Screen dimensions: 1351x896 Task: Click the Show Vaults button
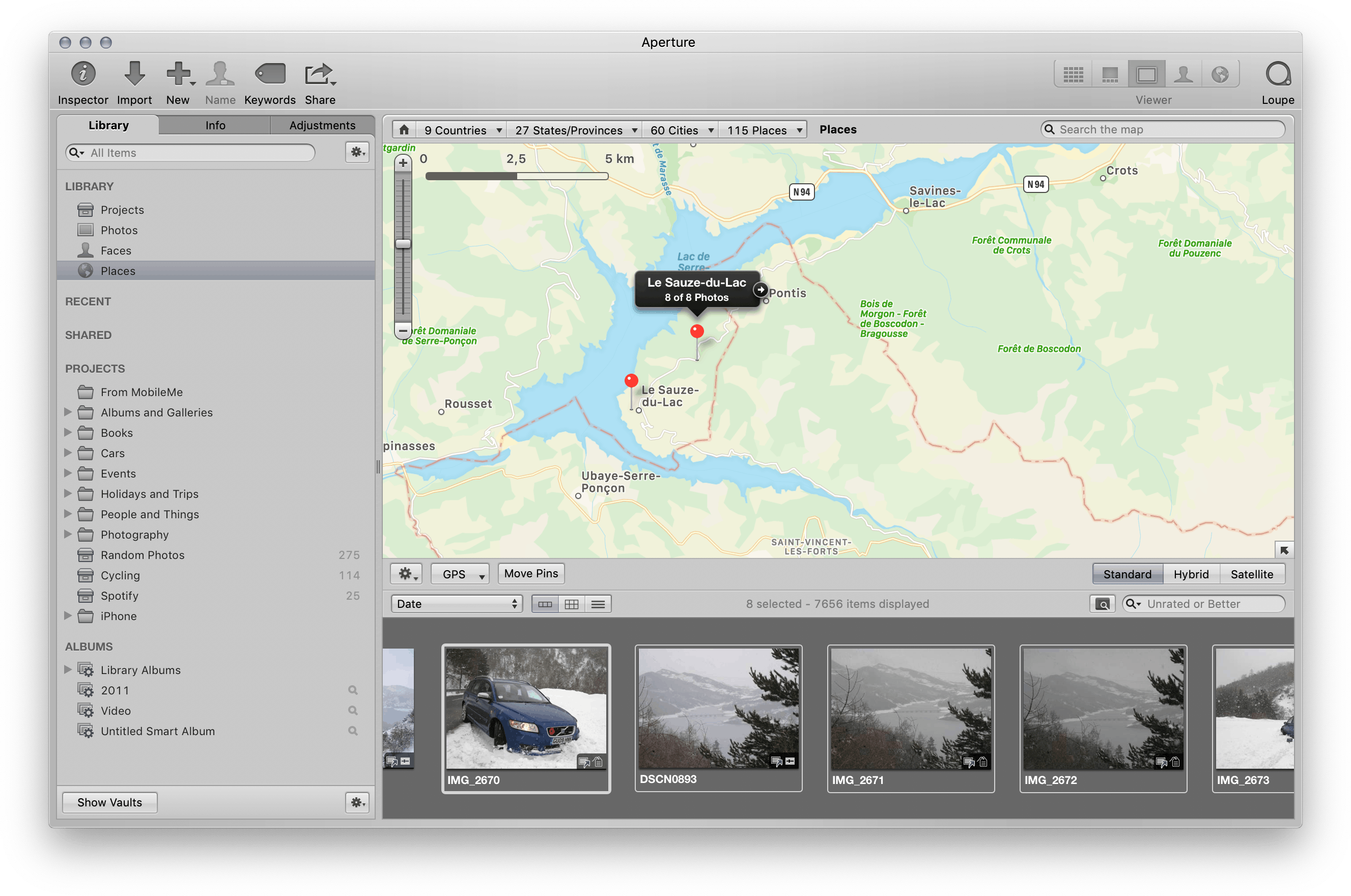point(109,802)
